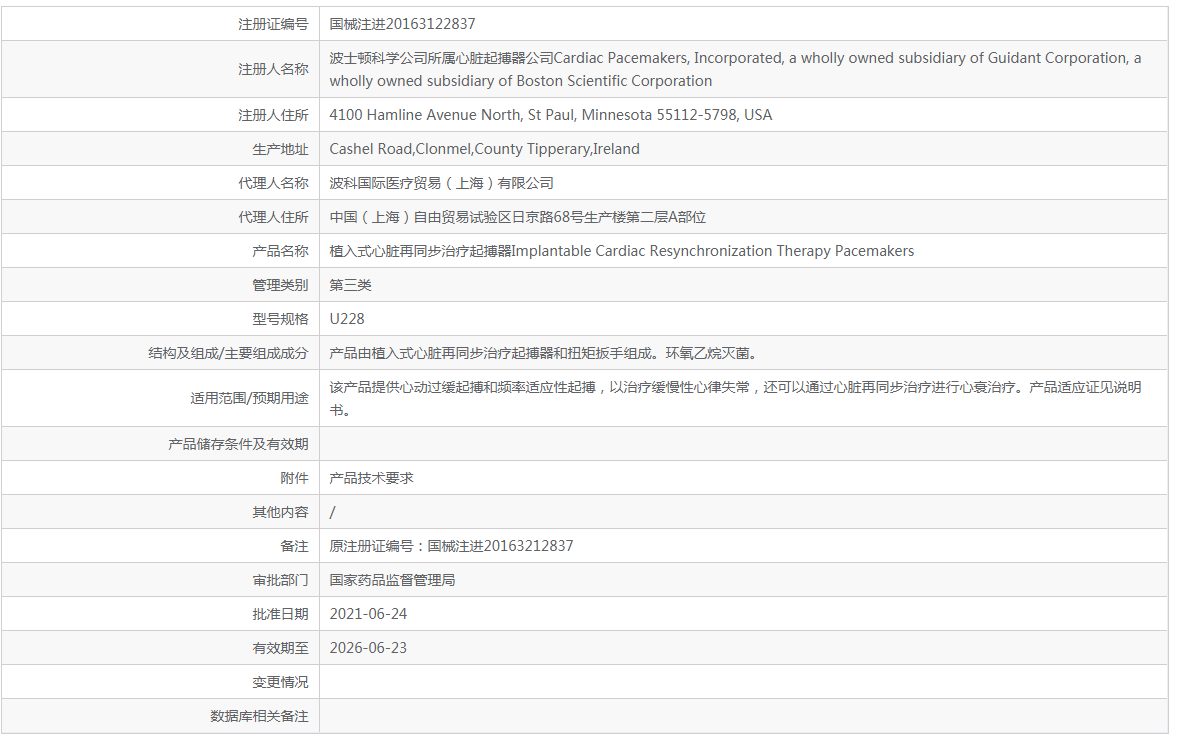Open the 产品技术要求 attachment text
The width and height of the screenshot is (1178, 739).
coord(371,478)
